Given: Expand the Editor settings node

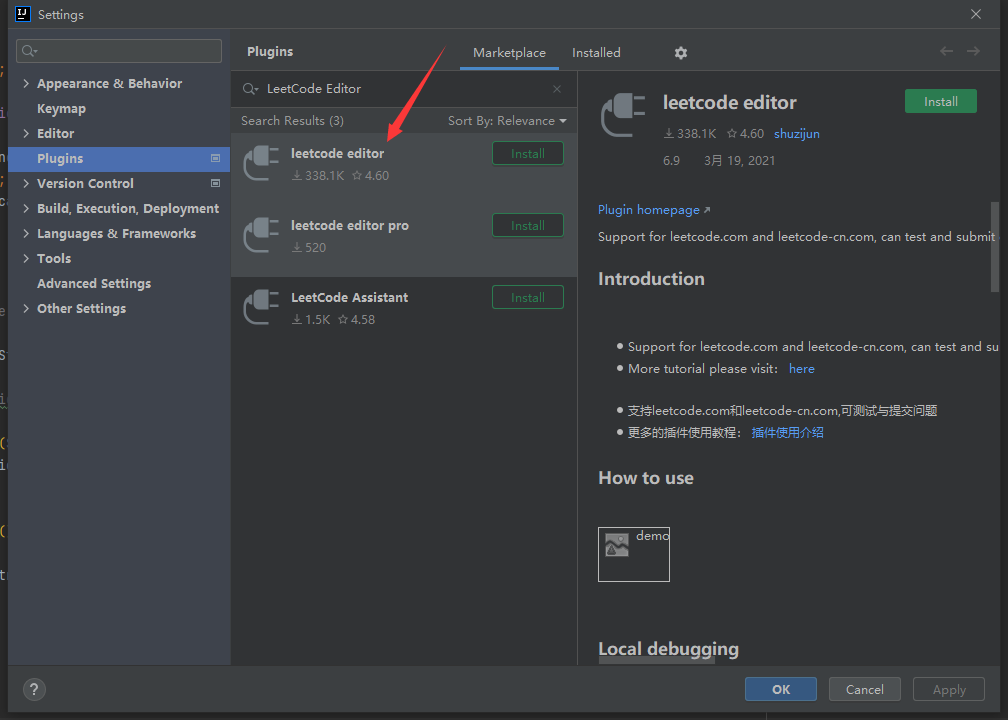Looking at the screenshot, I should tap(26, 134).
